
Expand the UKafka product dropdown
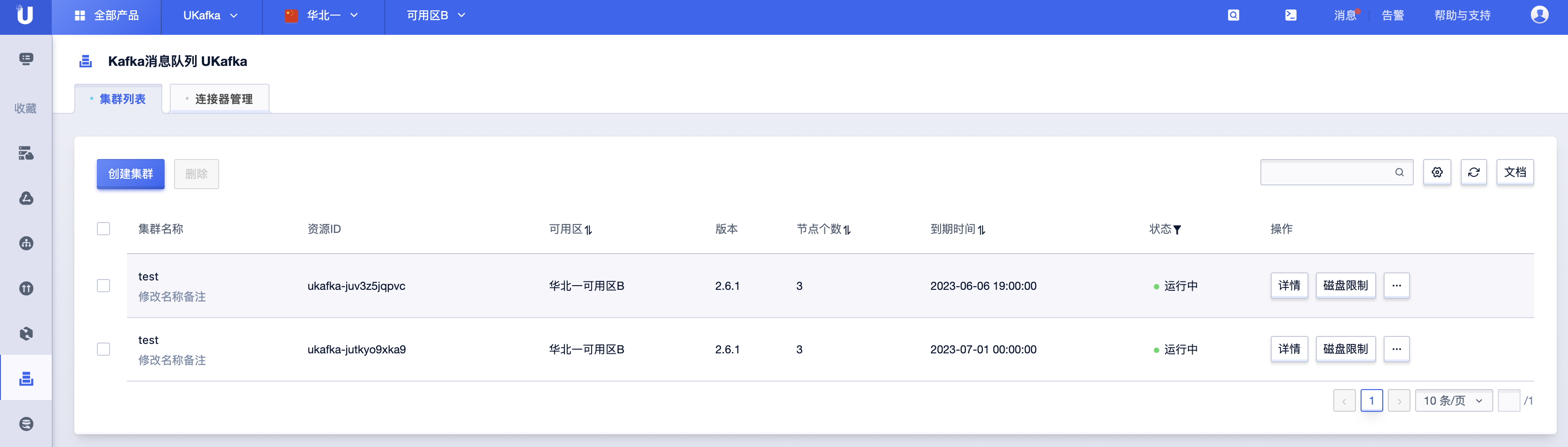tap(211, 15)
